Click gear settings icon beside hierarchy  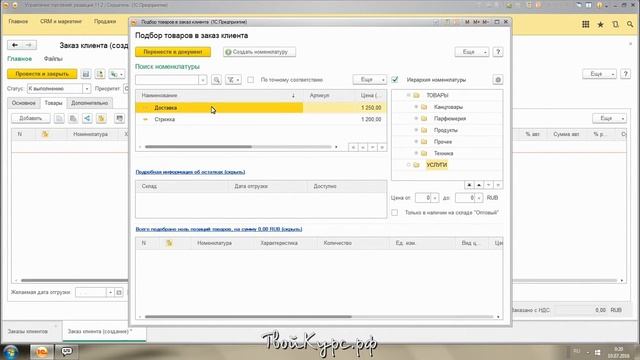[498, 80]
